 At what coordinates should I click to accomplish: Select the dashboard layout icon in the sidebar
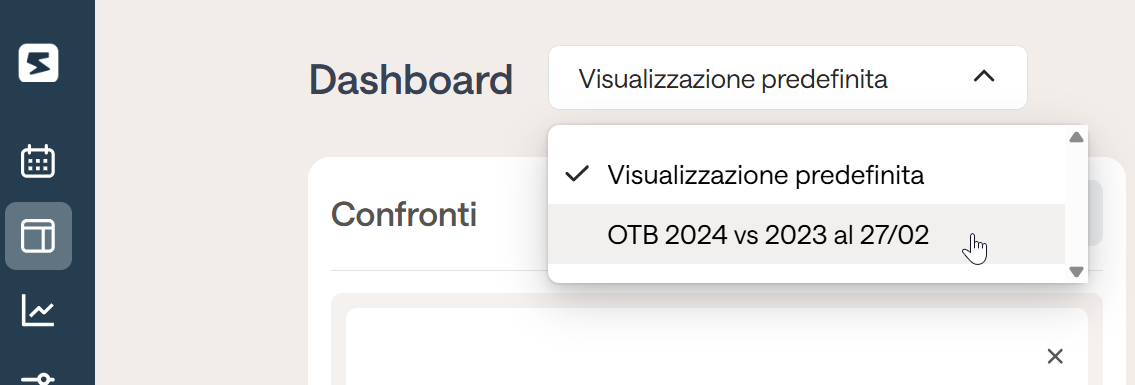38,236
